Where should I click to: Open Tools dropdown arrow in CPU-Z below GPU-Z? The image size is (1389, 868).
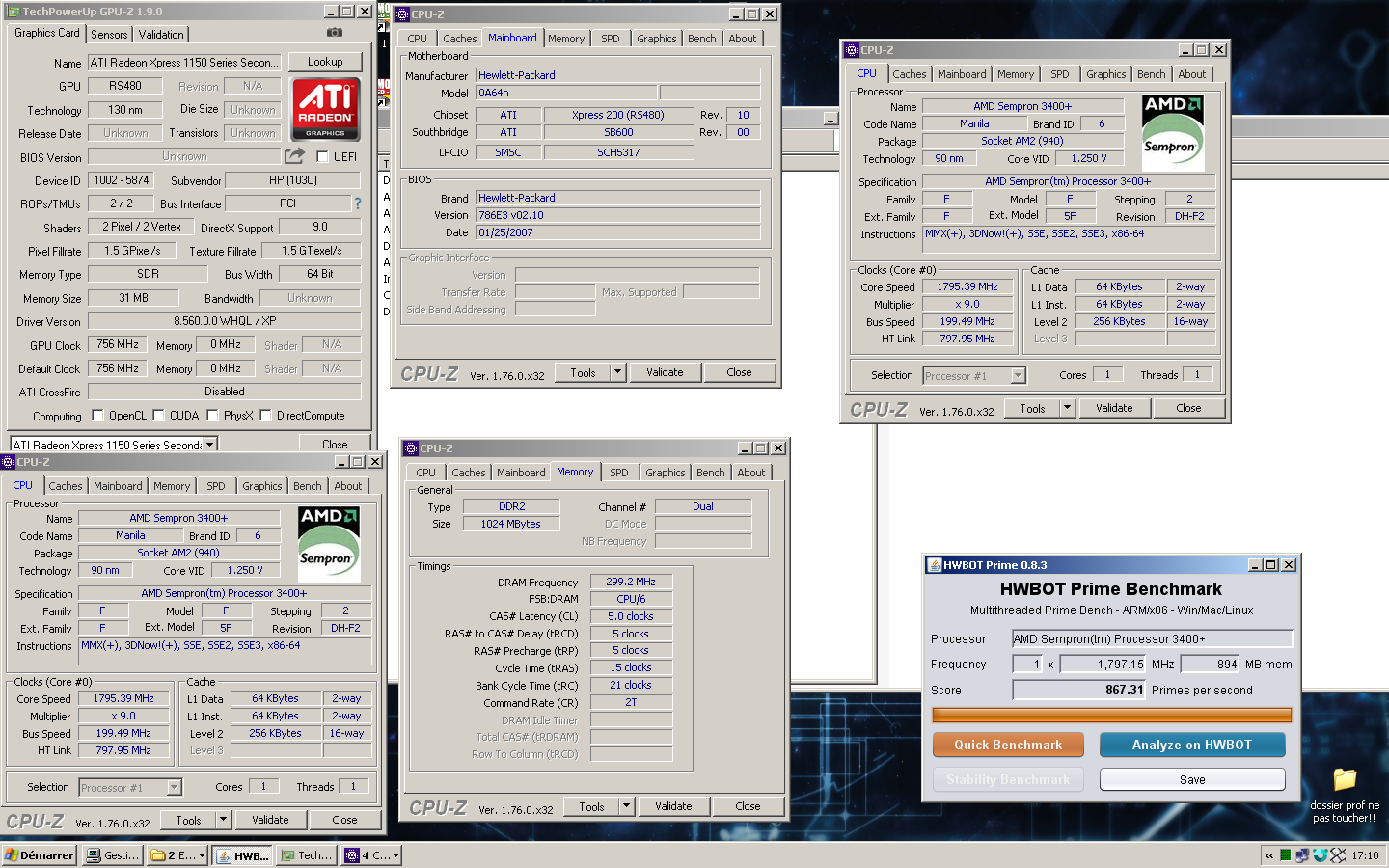click(224, 820)
